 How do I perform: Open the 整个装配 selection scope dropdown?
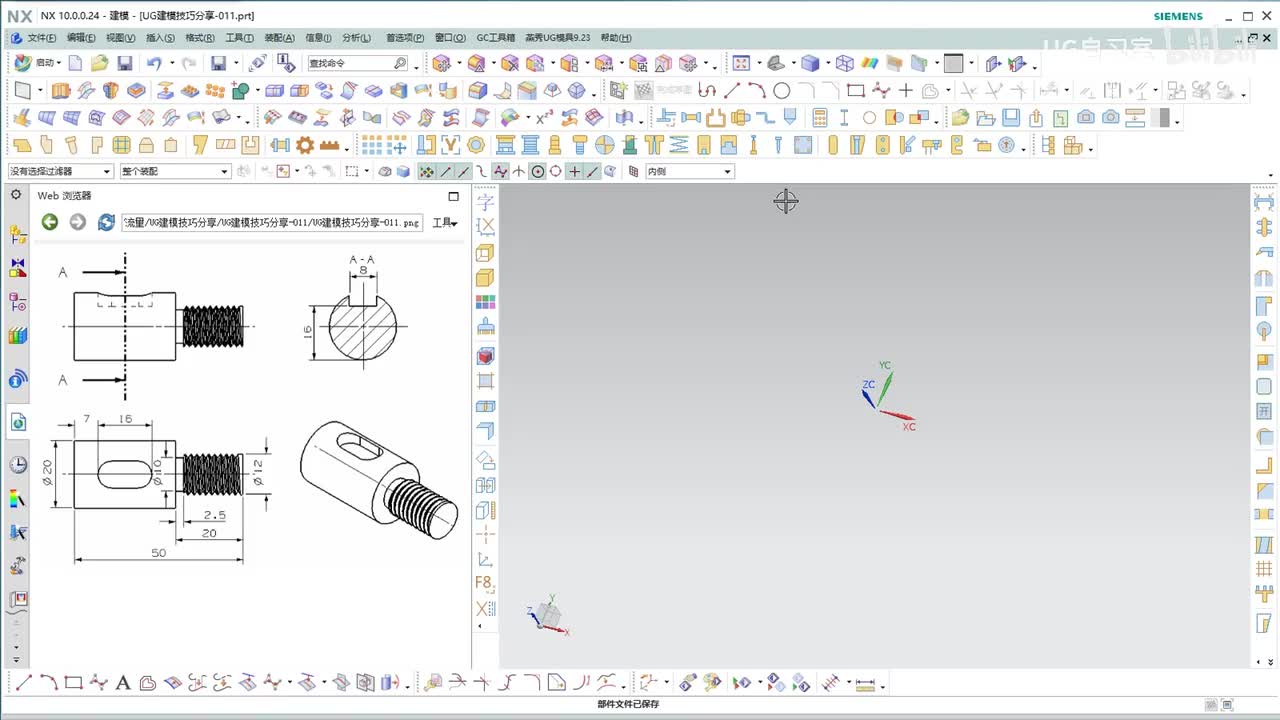175,171
